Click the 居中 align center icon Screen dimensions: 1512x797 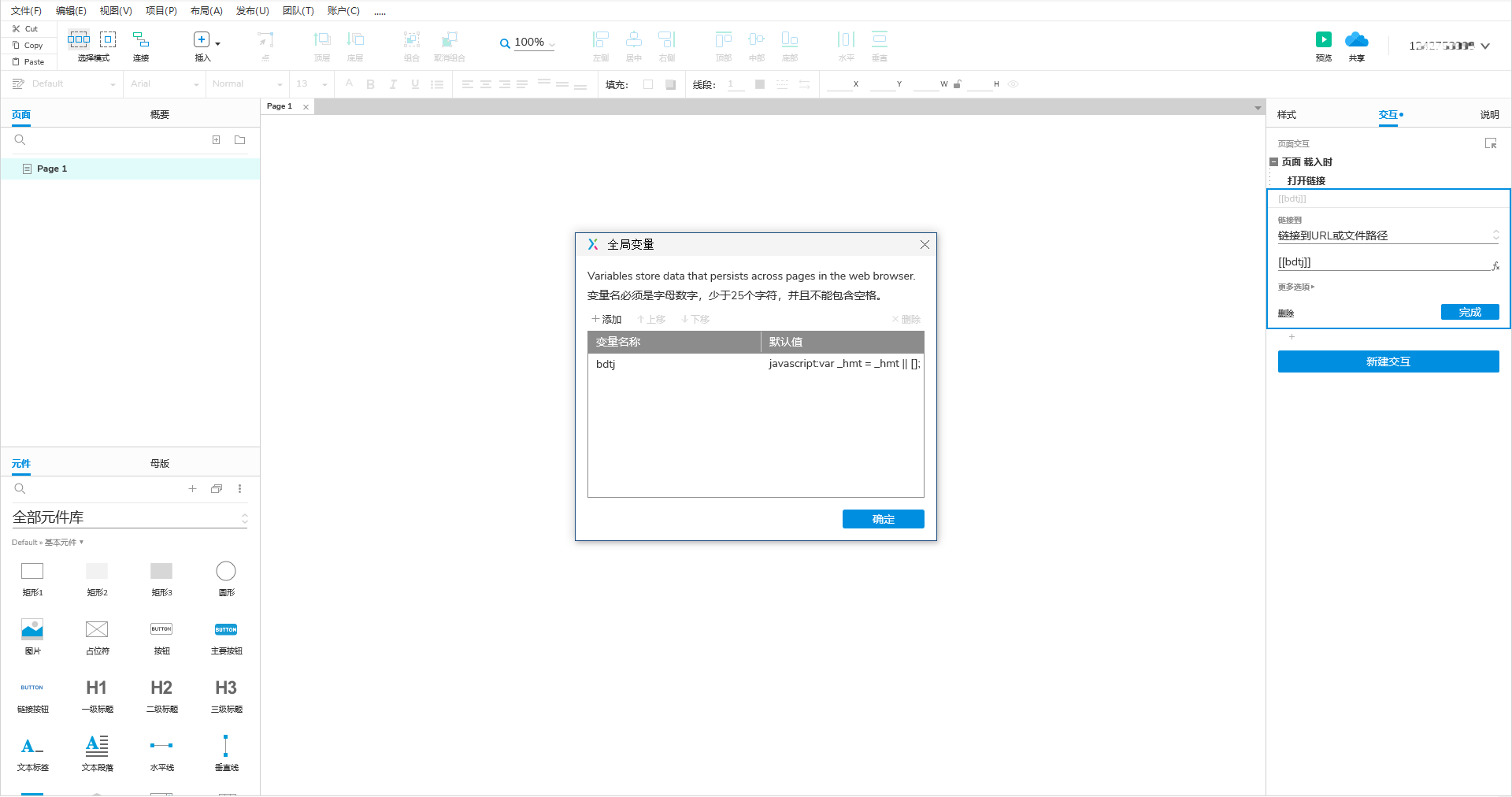tap(634, 39)
